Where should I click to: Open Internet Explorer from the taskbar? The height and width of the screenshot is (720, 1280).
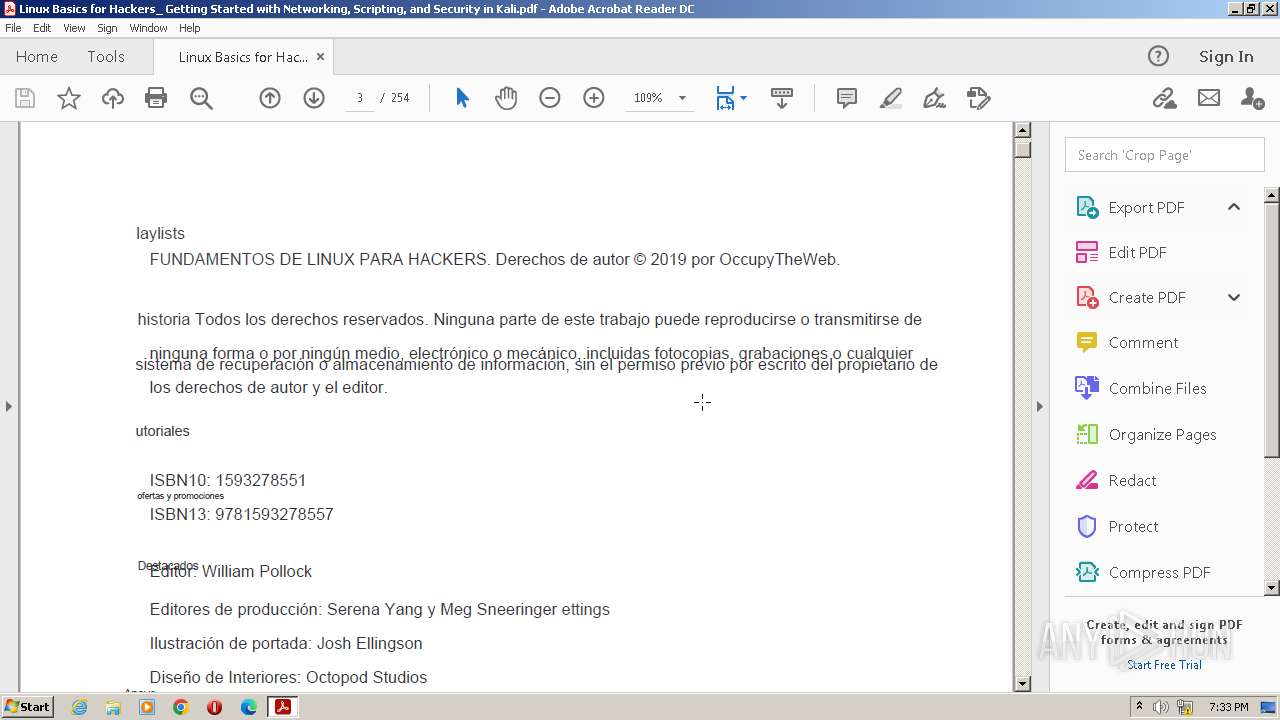pos(79,707)
